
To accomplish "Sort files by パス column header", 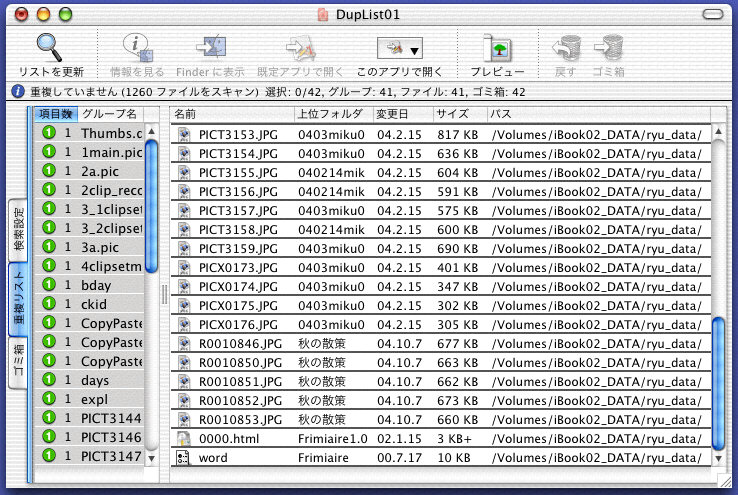I will (x=599, y=114).
